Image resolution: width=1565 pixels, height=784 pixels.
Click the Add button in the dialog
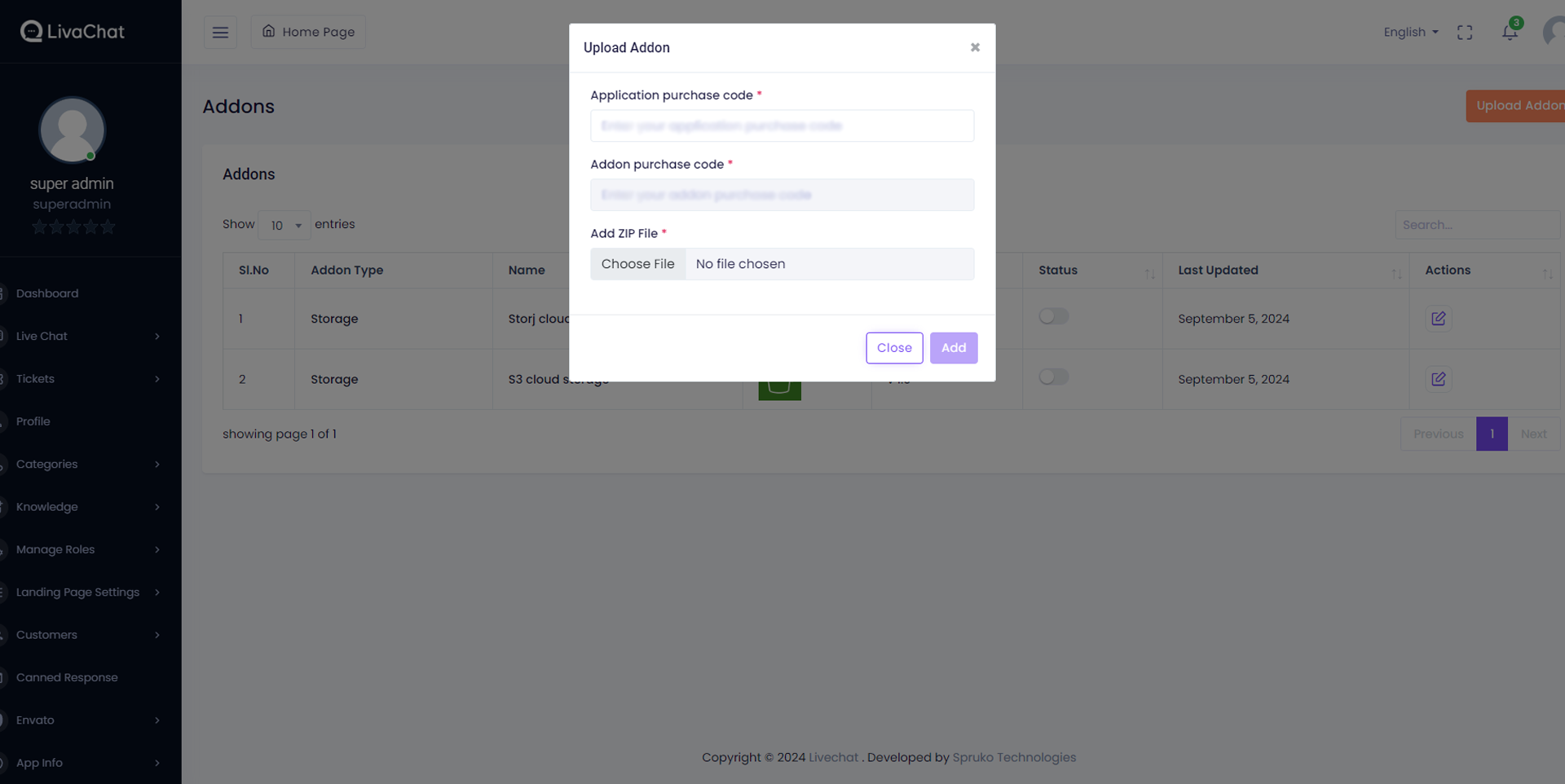point(953,348)
